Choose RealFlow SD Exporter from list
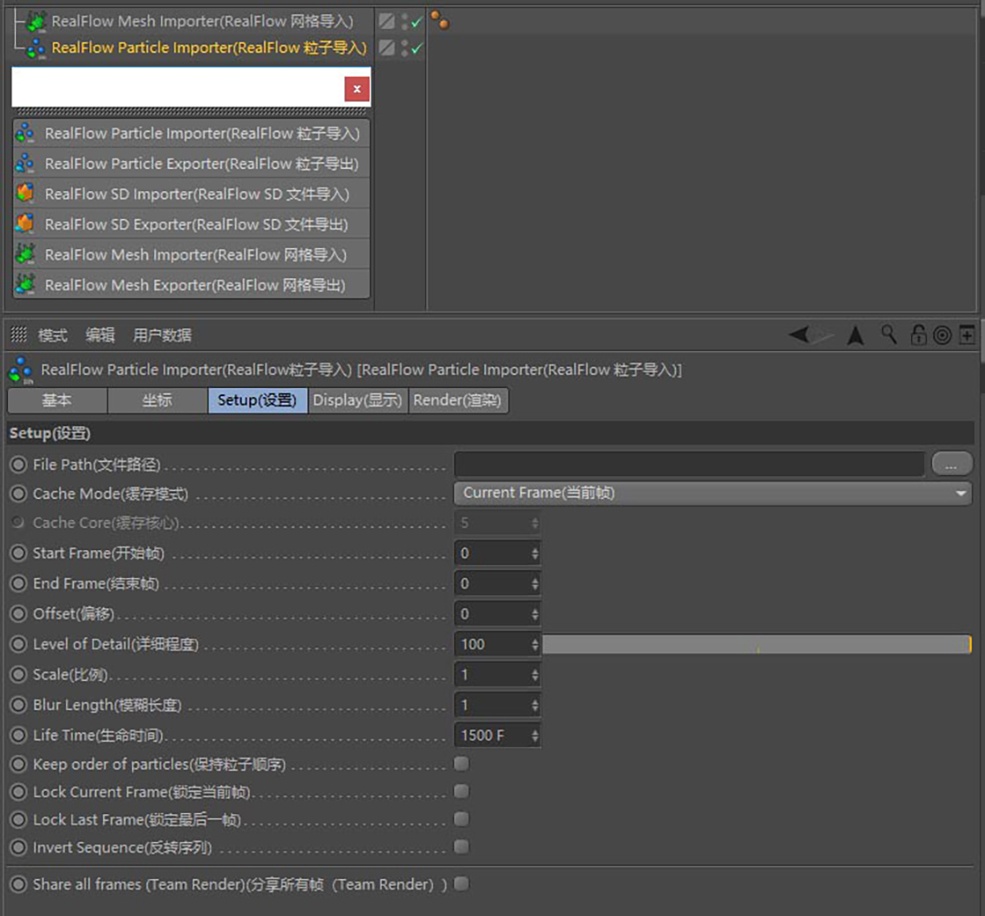The image size is (985, 916). pos(191,224)
